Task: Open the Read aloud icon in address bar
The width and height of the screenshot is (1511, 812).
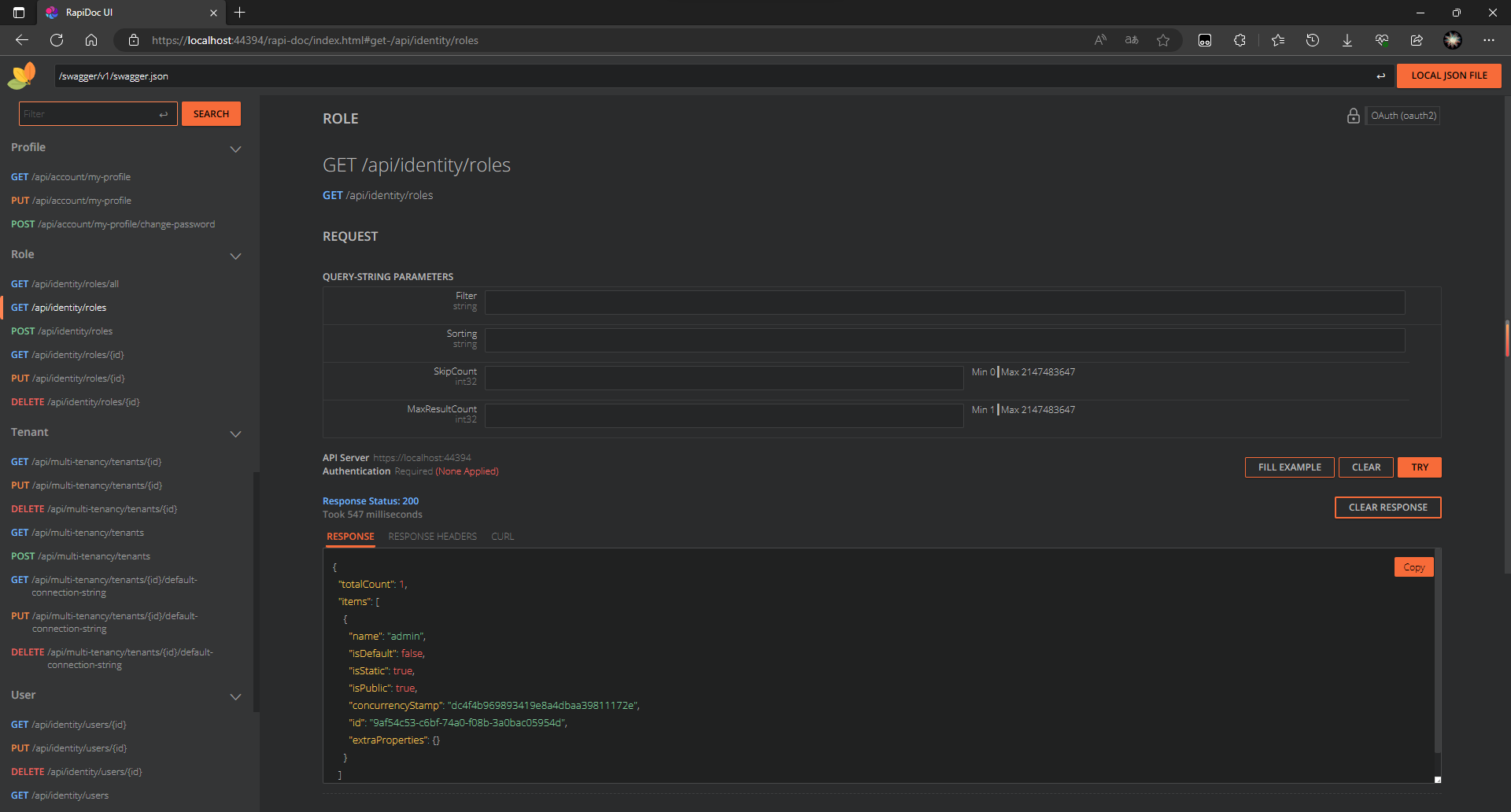Action: [x=1100, y=40]
